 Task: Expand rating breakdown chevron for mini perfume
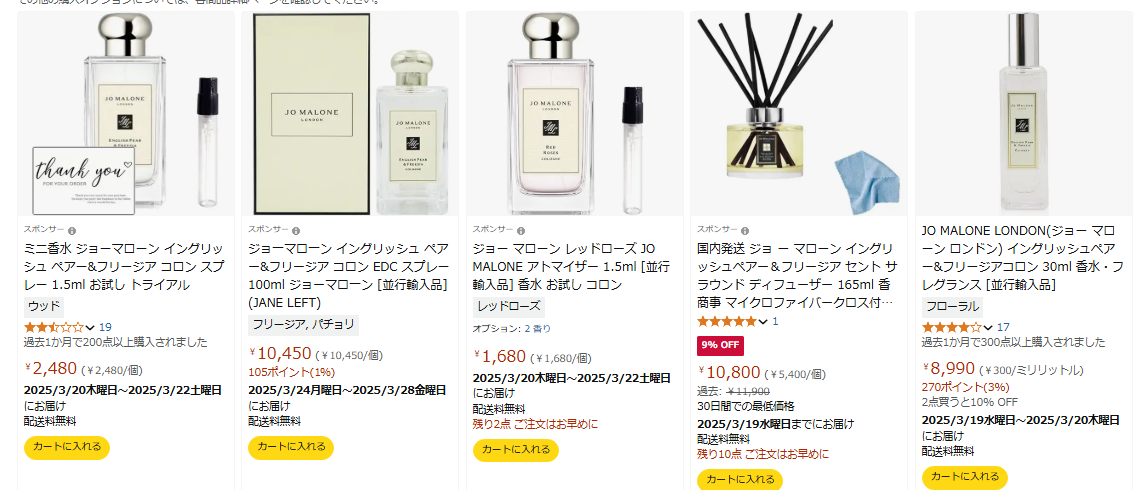(91, 327)
